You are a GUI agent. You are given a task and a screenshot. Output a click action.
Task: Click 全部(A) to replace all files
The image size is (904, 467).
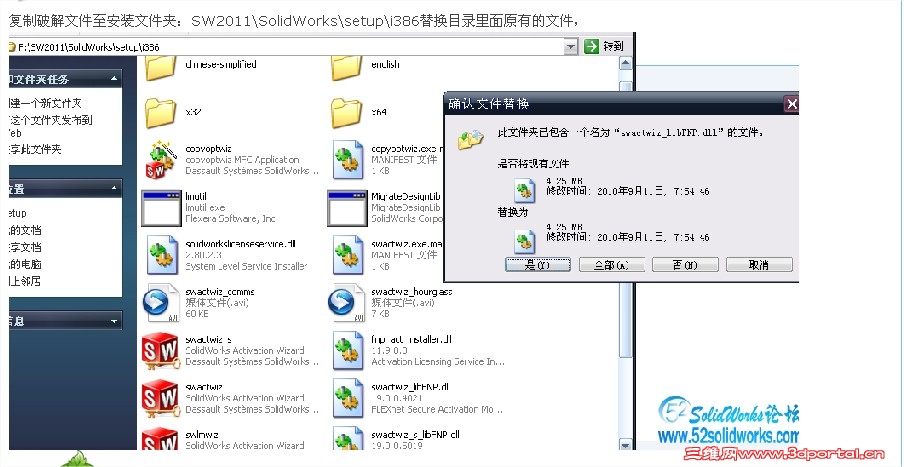click(x=612, y=265)
